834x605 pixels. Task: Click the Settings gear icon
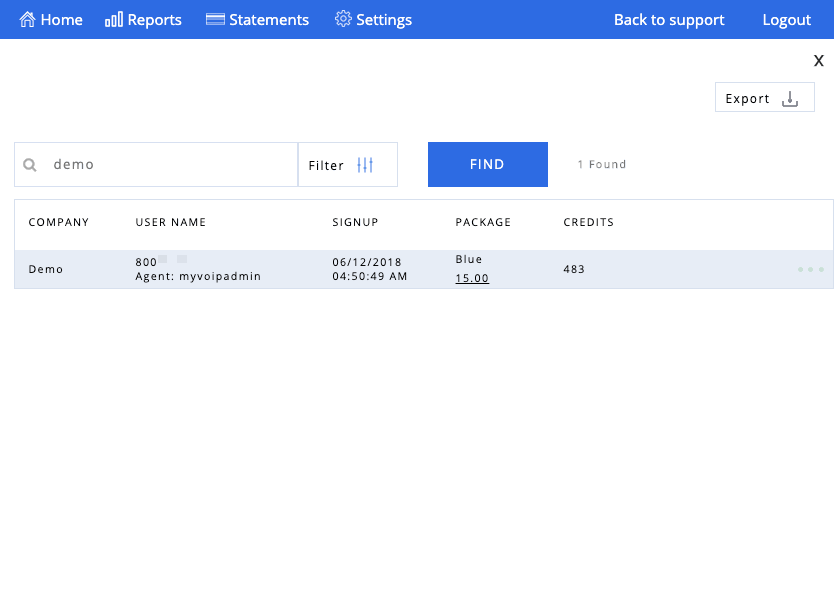[x=343, y=19]
